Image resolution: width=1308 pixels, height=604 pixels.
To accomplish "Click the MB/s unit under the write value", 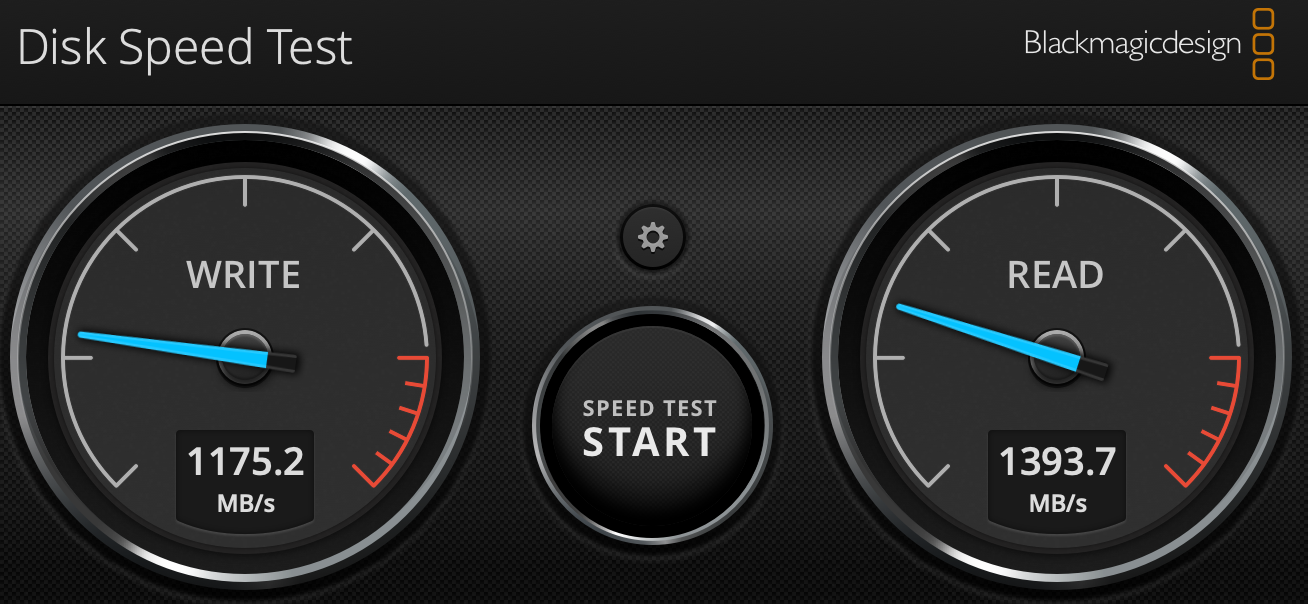I will point(245,503).
